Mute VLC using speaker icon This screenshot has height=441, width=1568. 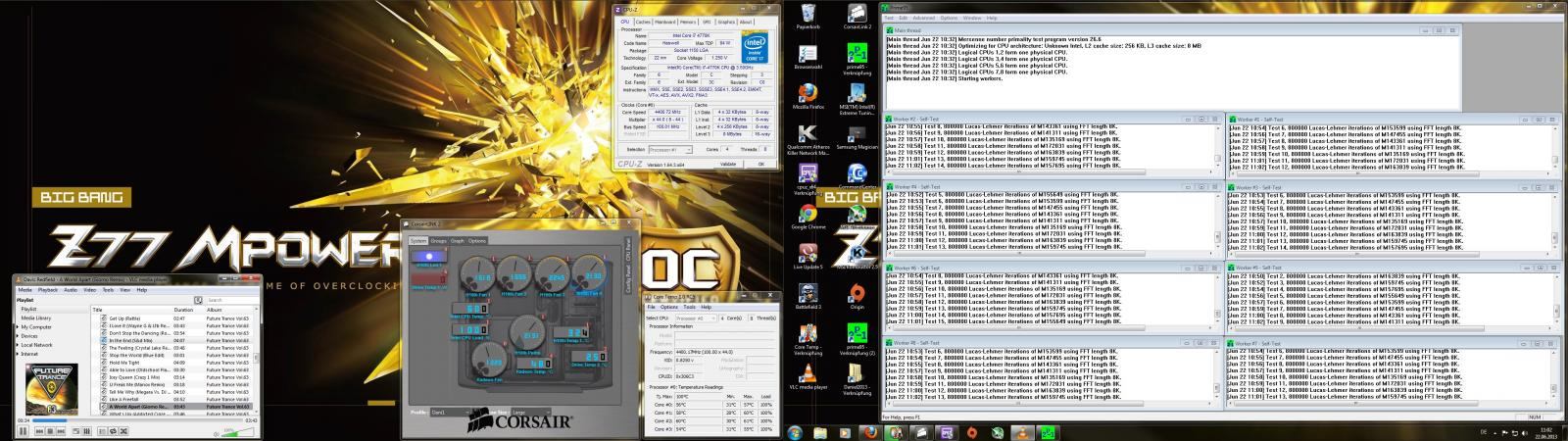pos(217,434)
